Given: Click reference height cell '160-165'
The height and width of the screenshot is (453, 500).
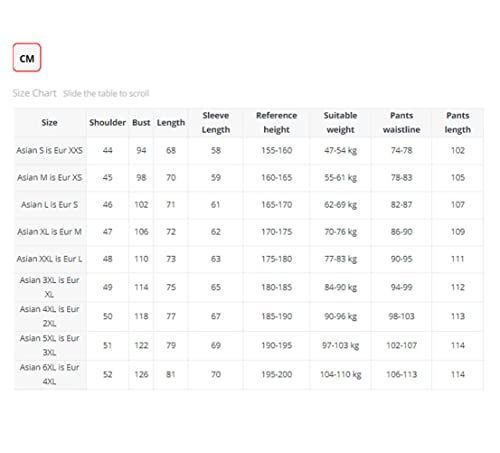Looking at the screenshot, I should pyautogui.click(x=276, y=178).
